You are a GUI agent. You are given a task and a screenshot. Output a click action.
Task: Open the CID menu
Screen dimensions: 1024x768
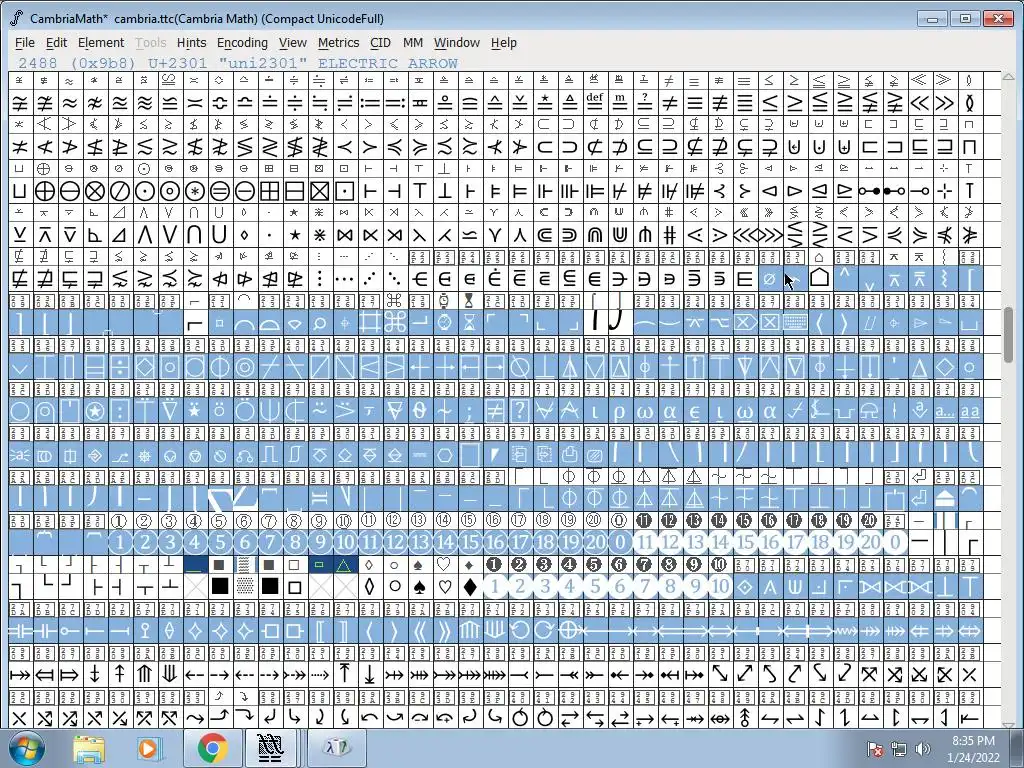pos(380,42)
